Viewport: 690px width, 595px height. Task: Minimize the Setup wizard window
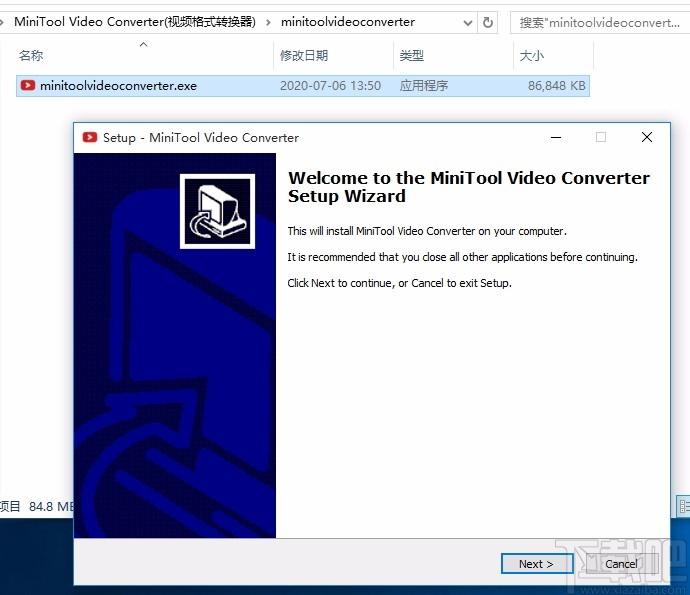556,137
